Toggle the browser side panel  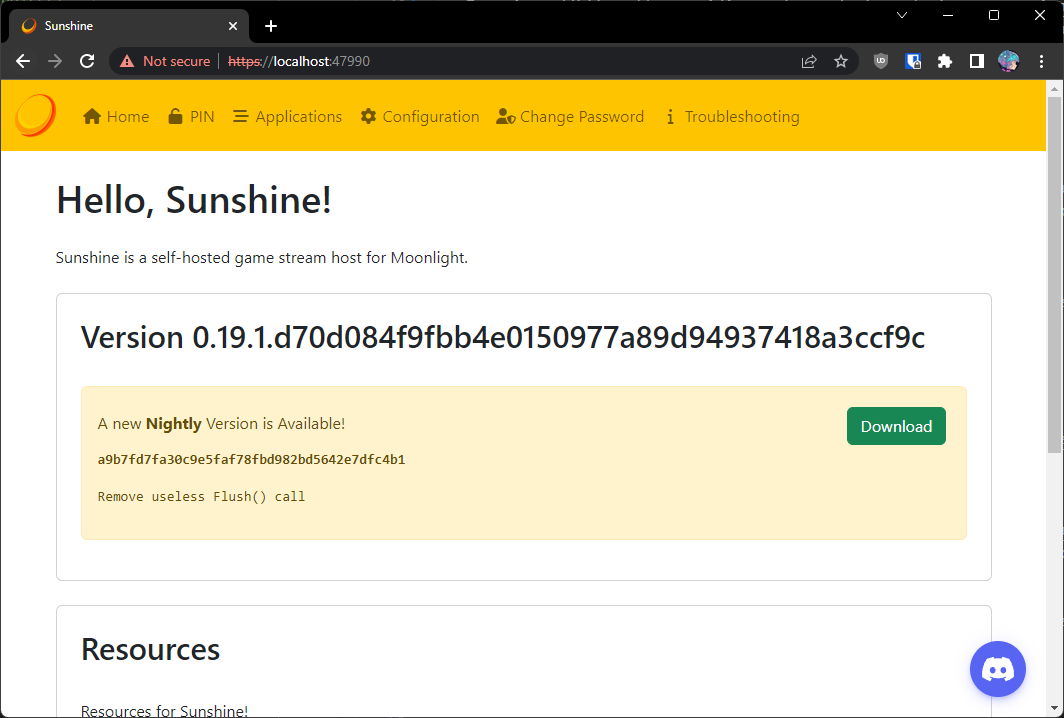pos(976,61)
